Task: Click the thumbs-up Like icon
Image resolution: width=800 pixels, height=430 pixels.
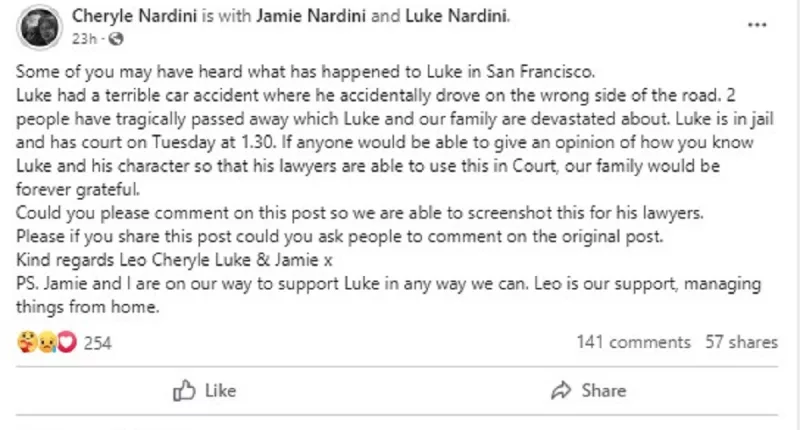Action: click(183, 390)
